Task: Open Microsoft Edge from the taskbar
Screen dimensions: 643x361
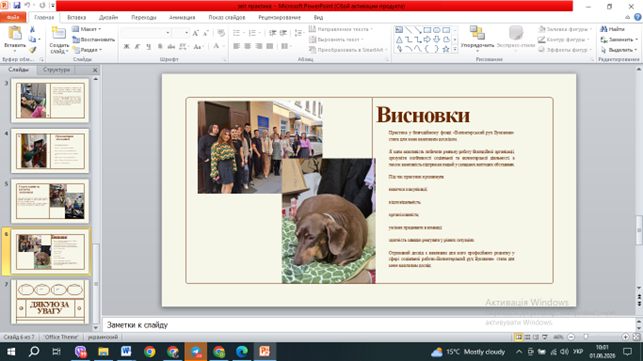Action: coord(242,352)
